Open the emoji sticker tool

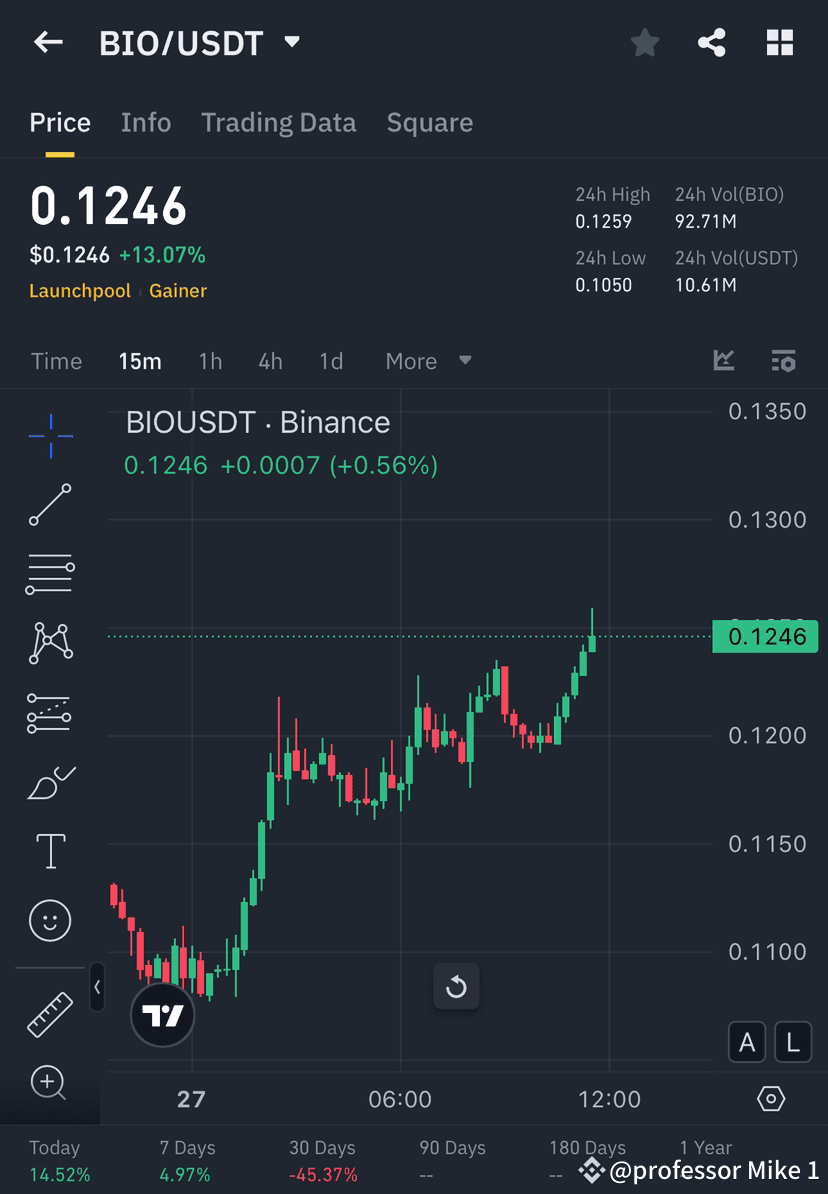click(50, 920)
